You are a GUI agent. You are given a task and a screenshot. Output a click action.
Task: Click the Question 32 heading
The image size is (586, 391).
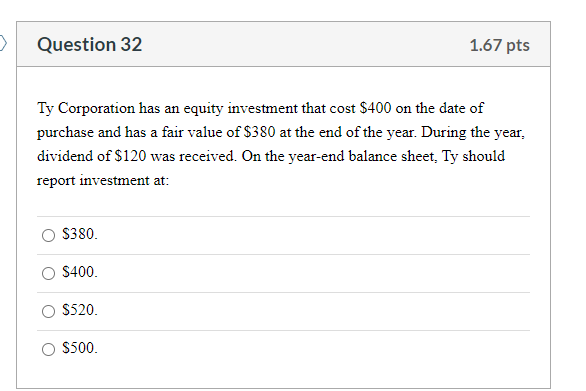pos(90,44)
